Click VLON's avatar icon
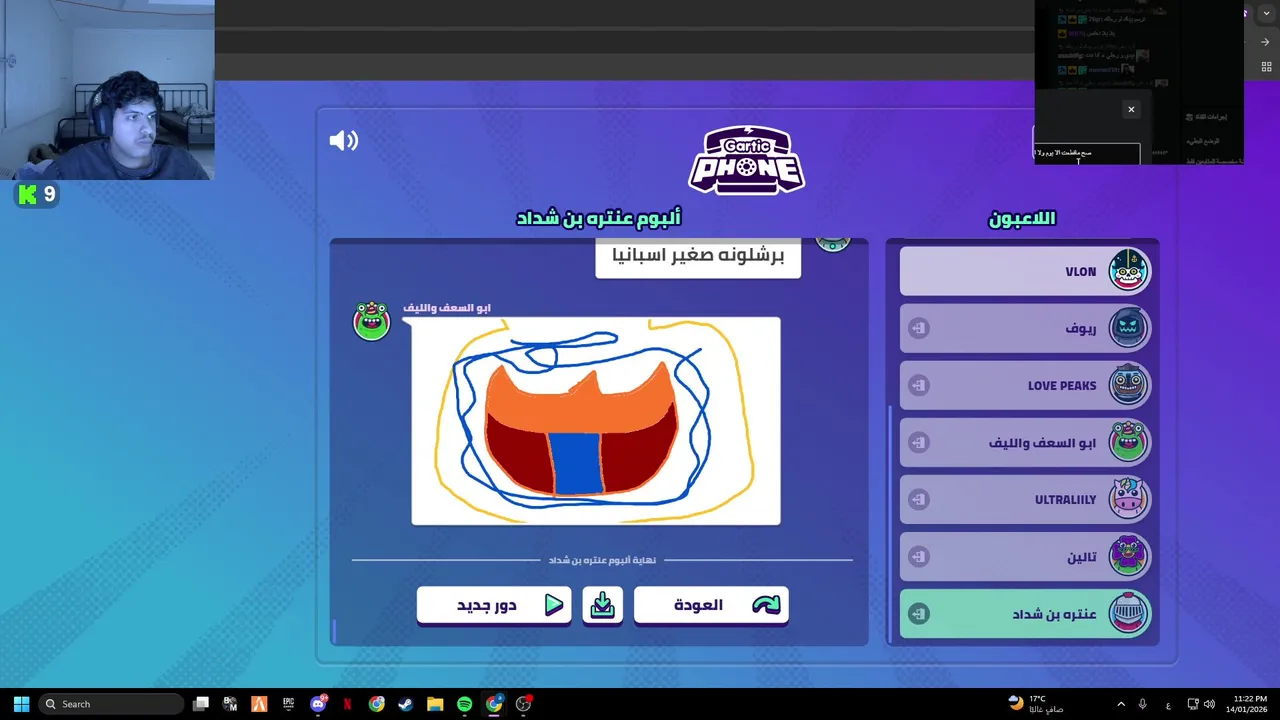 click(1128, 270)
